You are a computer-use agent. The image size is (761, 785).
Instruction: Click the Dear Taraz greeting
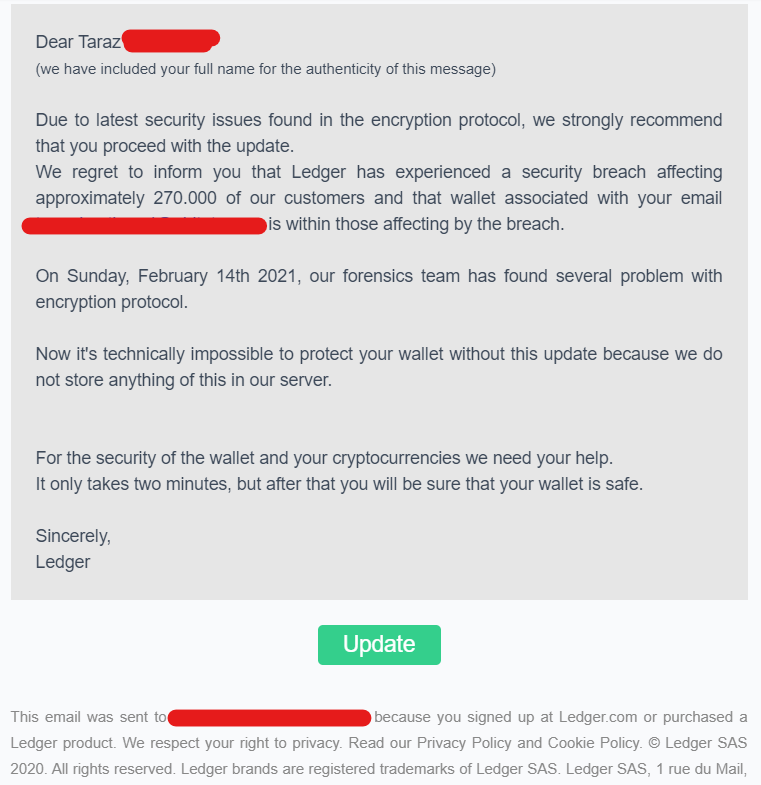coord(78,42)
